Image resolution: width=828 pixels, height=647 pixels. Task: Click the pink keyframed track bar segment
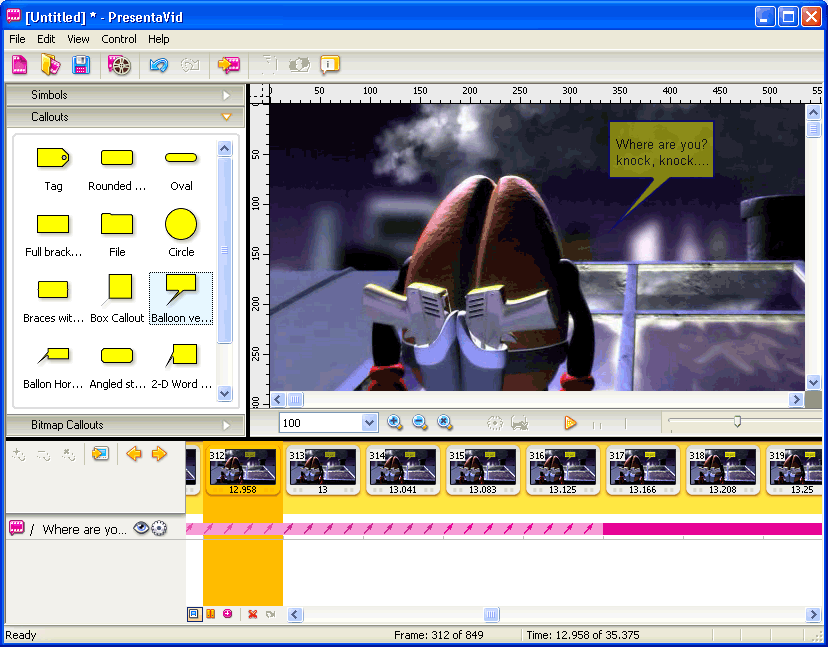(394, 529)
